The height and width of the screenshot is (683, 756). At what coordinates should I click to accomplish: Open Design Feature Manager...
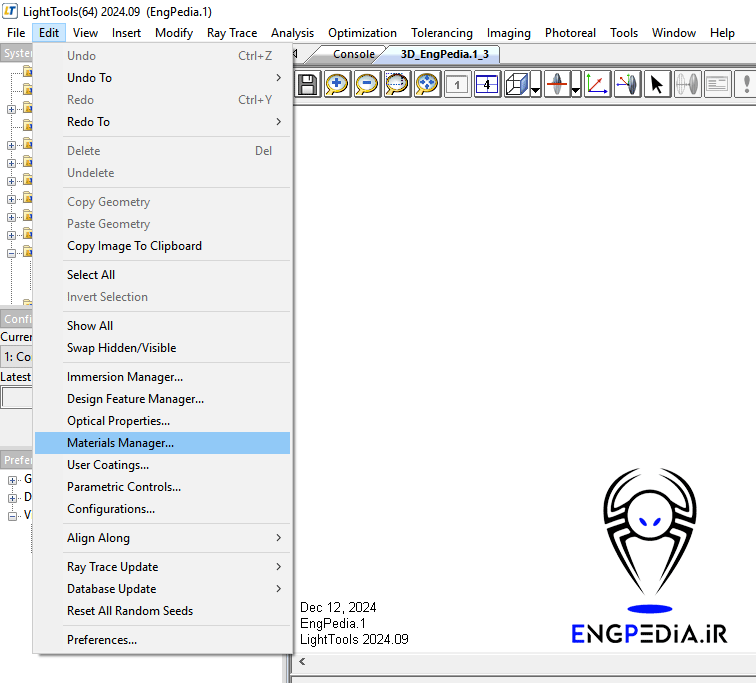click(162, 399)
